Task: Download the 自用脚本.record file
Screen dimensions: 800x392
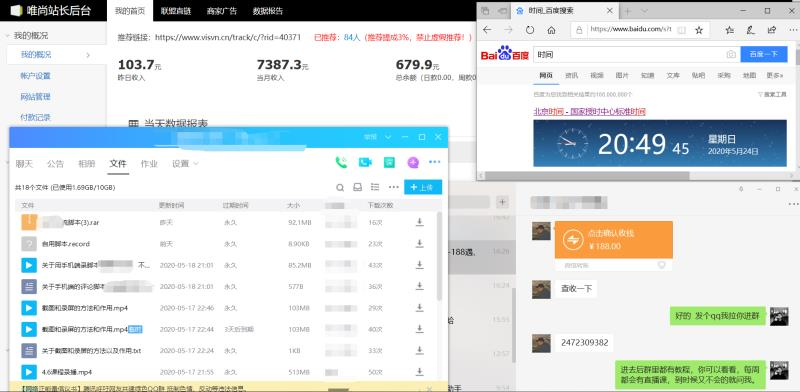Action: pyautogui.click(x=419, y=243)
